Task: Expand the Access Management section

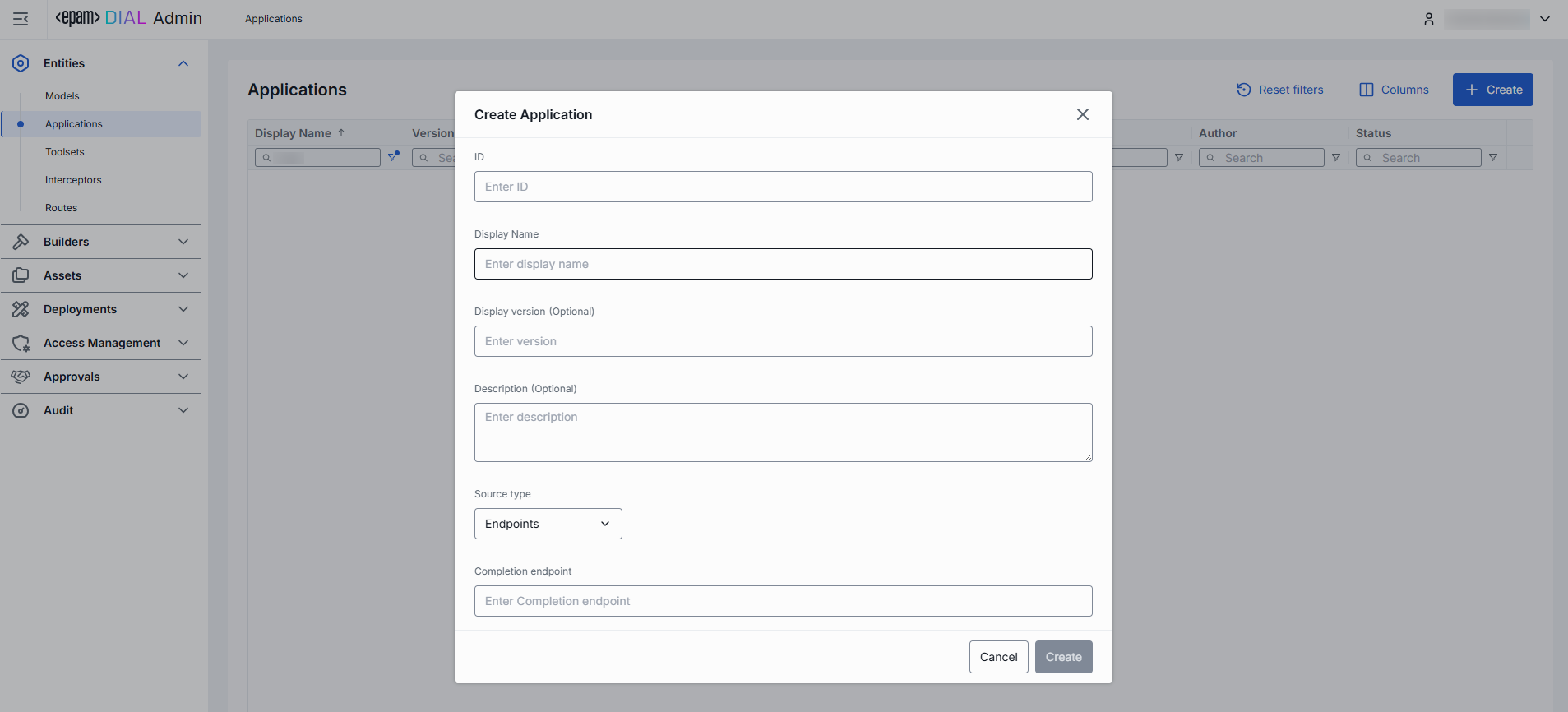Action: (183, 343)
